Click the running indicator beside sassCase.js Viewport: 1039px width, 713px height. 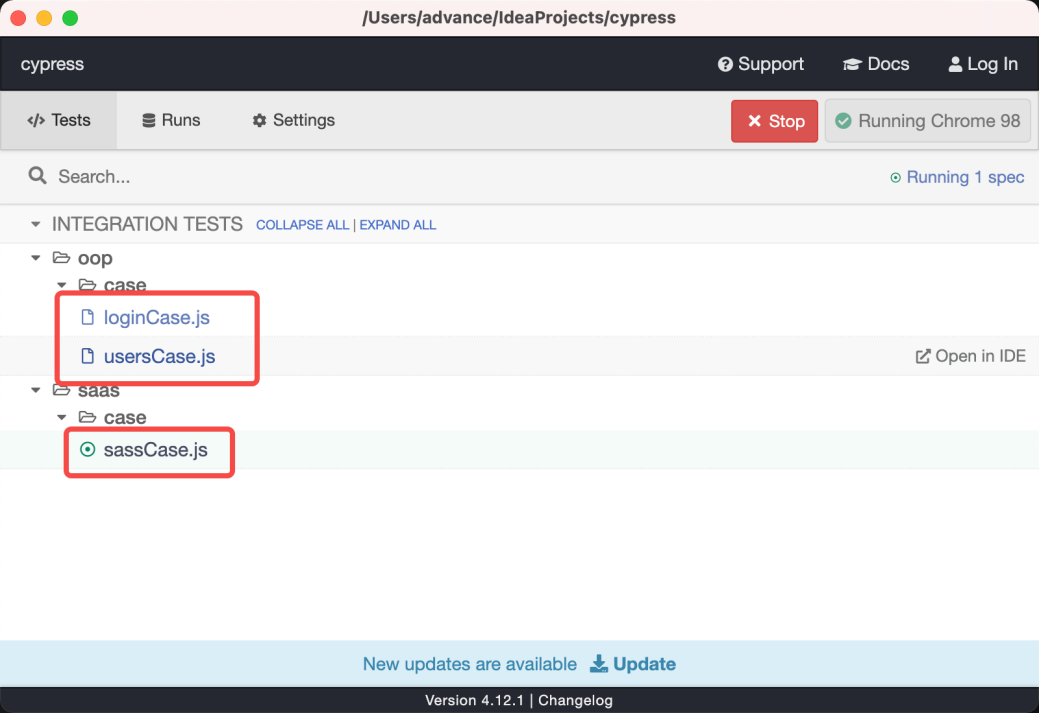(x=87, y=449)
